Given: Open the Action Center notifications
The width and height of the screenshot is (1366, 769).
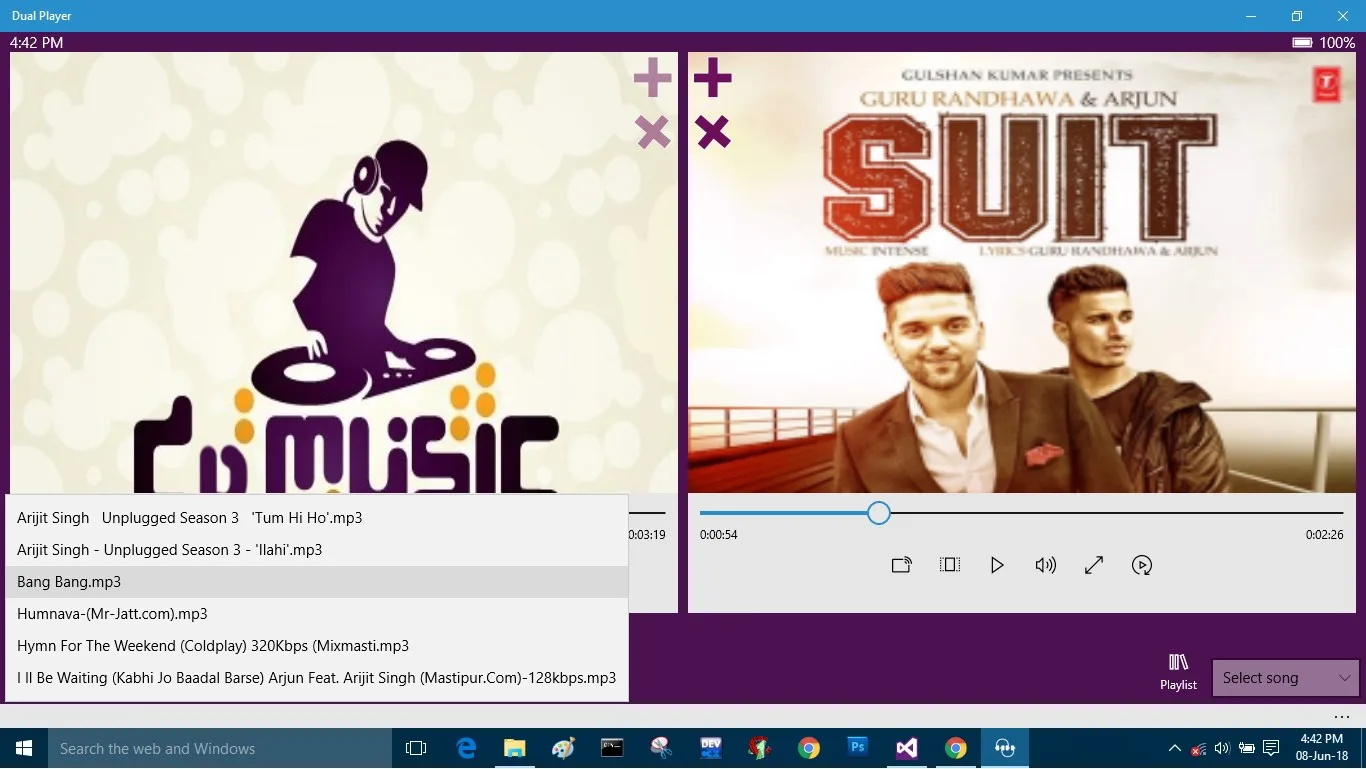Looking at the screenshot, I should [x=1271, y=748].
